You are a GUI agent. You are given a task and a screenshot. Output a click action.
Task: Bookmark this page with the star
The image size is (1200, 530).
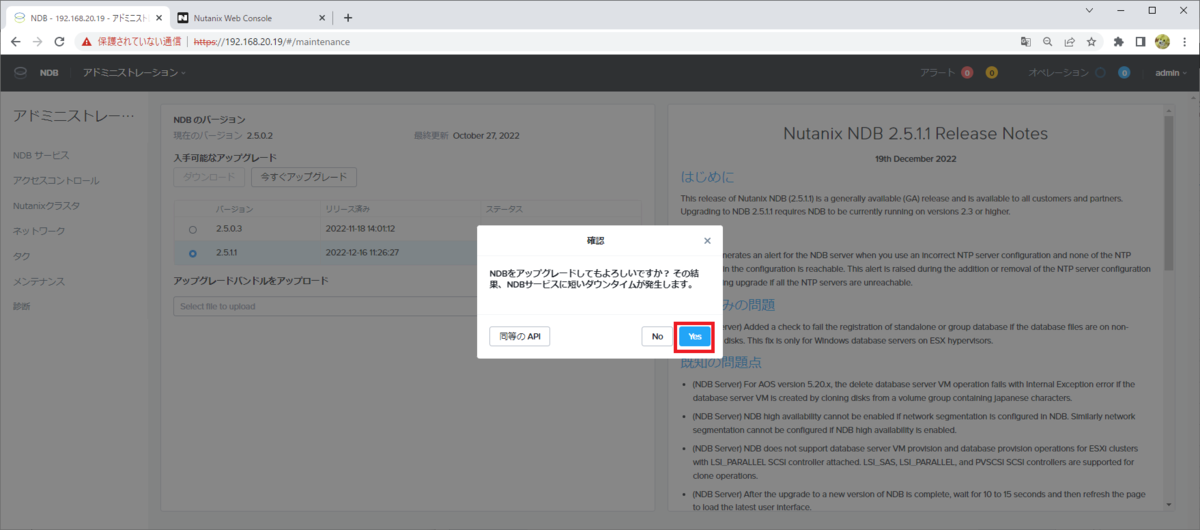(1091, 41)
